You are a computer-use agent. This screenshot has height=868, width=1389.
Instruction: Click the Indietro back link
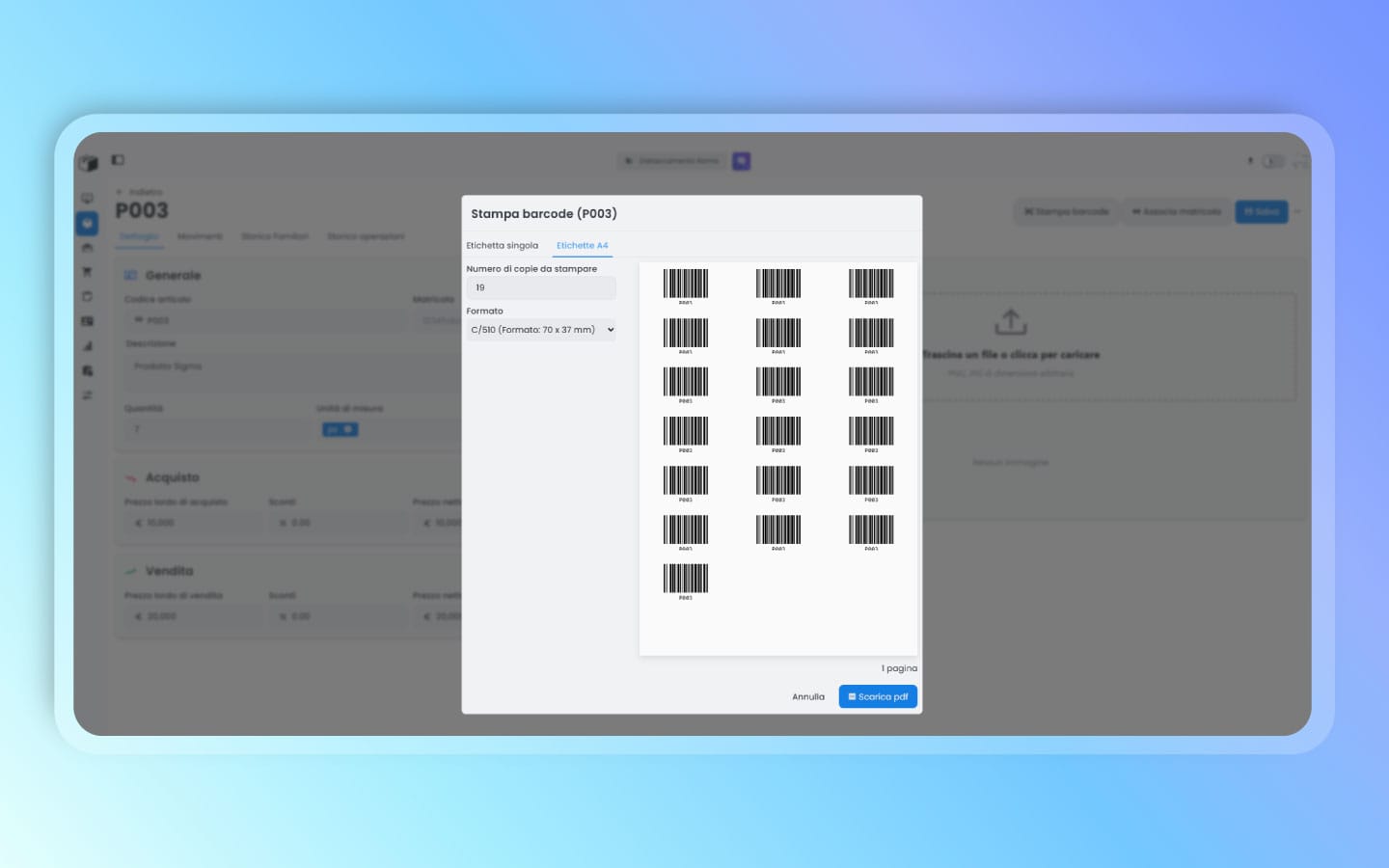[x=141, y=192]
